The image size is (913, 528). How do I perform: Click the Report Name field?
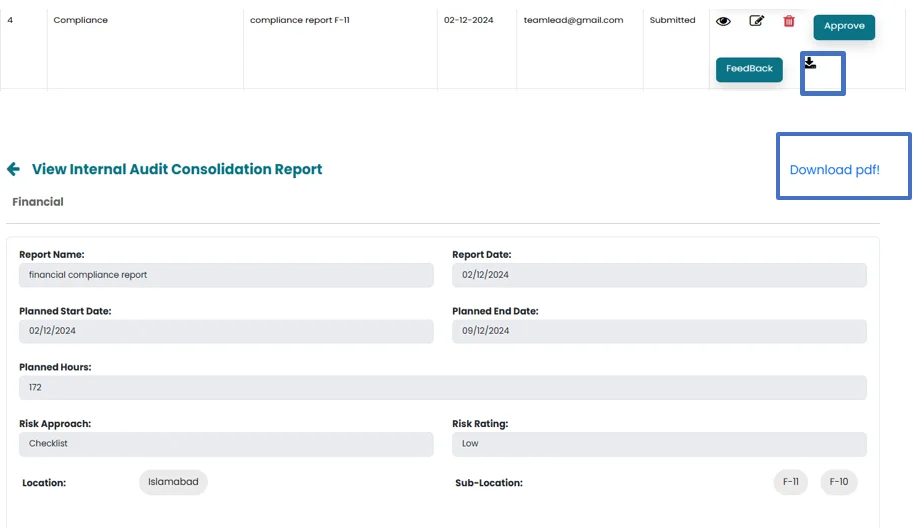pyautogui.click(x=225, y=275)
